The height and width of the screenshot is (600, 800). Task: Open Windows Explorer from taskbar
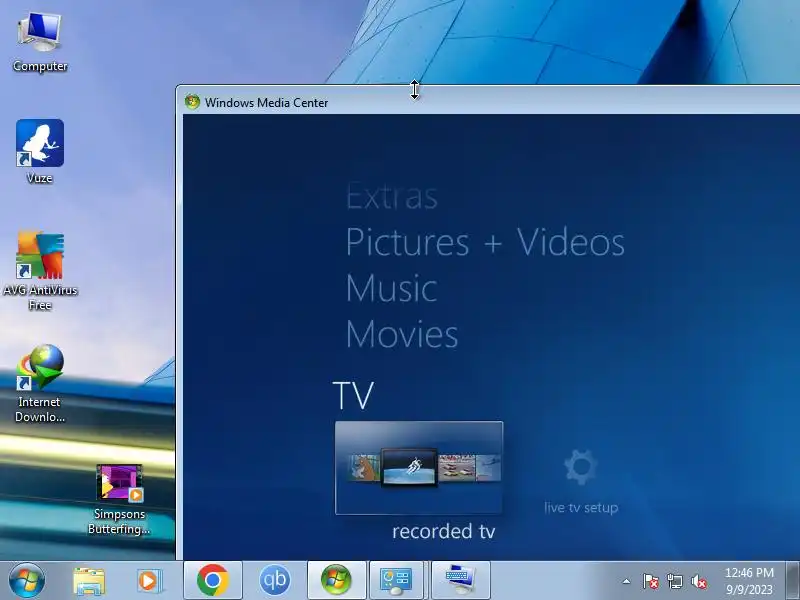tap(89, 581)
